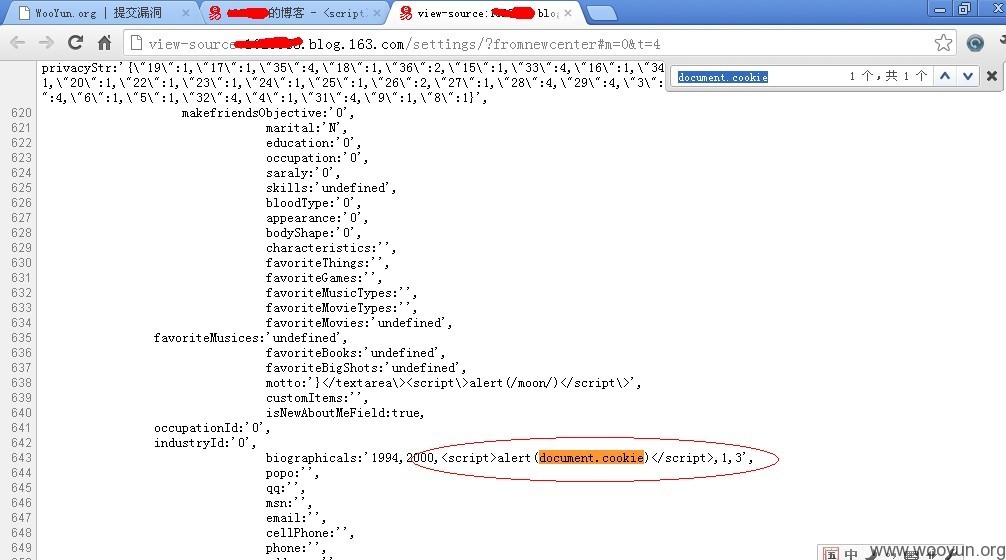Click the line 638 motto text
1006x560 pixels.
[453, 383]
